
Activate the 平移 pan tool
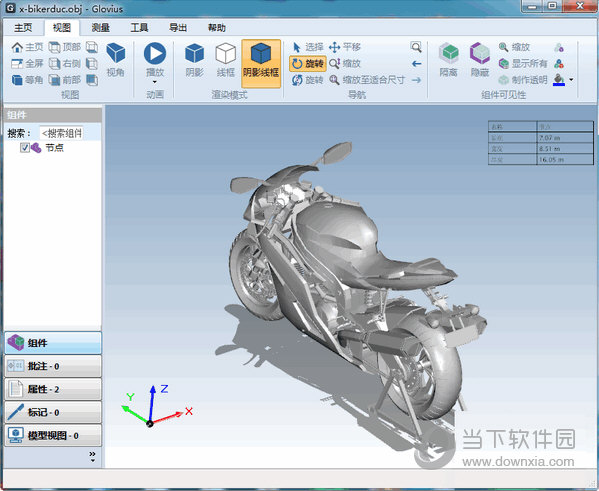click(345, 47)
